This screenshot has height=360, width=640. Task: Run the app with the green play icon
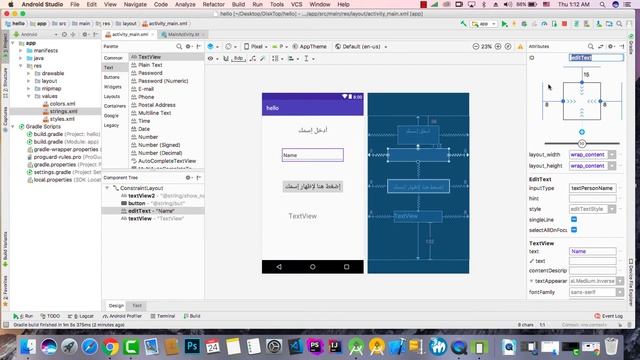click(x=504, y=24)
